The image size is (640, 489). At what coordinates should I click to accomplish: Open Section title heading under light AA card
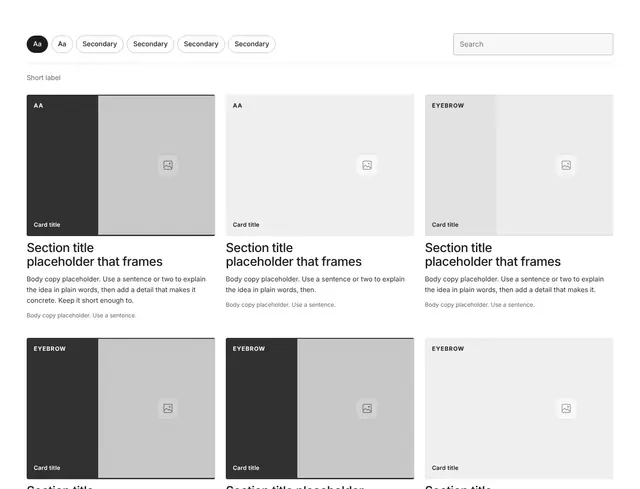click(294, 255)
